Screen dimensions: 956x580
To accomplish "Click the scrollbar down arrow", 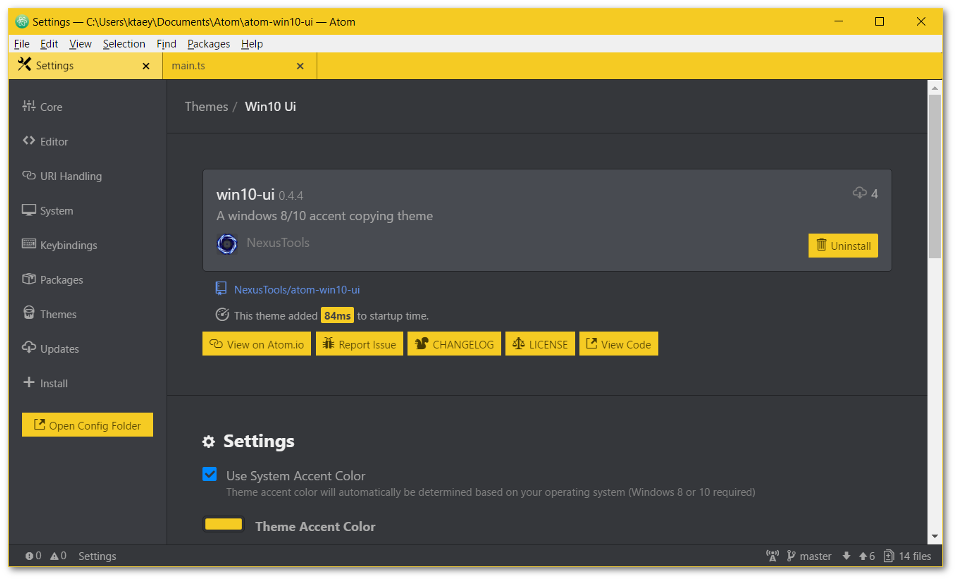I will click(x=935, y=537).
